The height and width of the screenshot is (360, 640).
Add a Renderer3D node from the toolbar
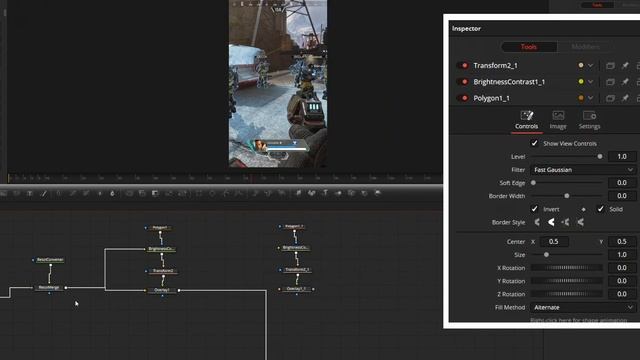(x=378, y=193)
